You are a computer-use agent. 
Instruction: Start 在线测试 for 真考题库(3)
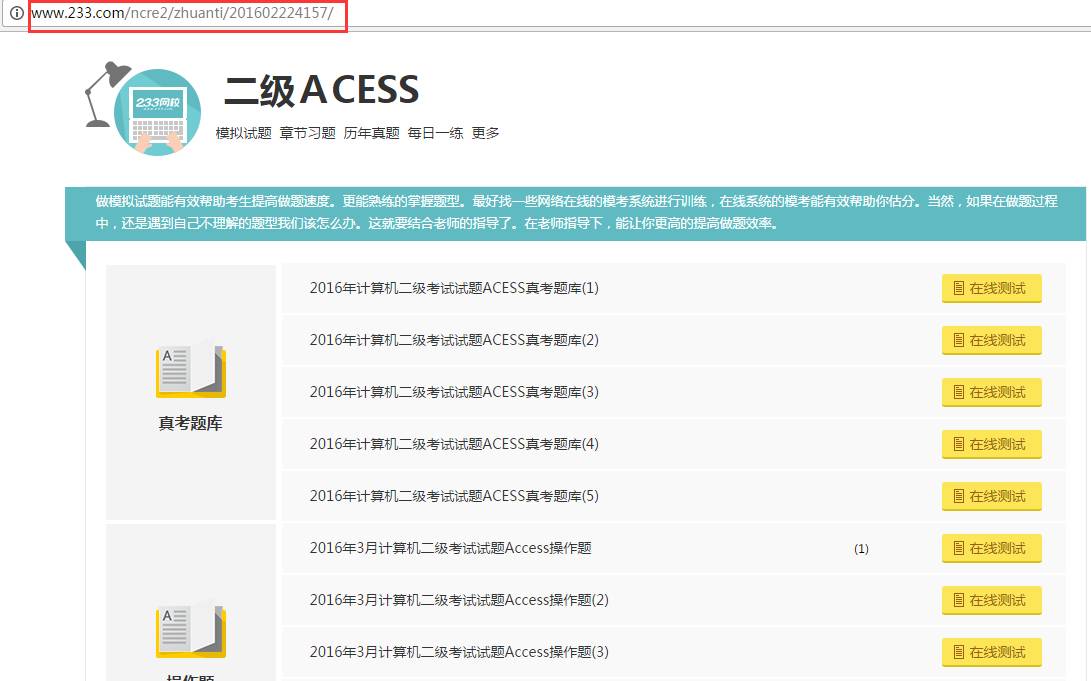992,392
